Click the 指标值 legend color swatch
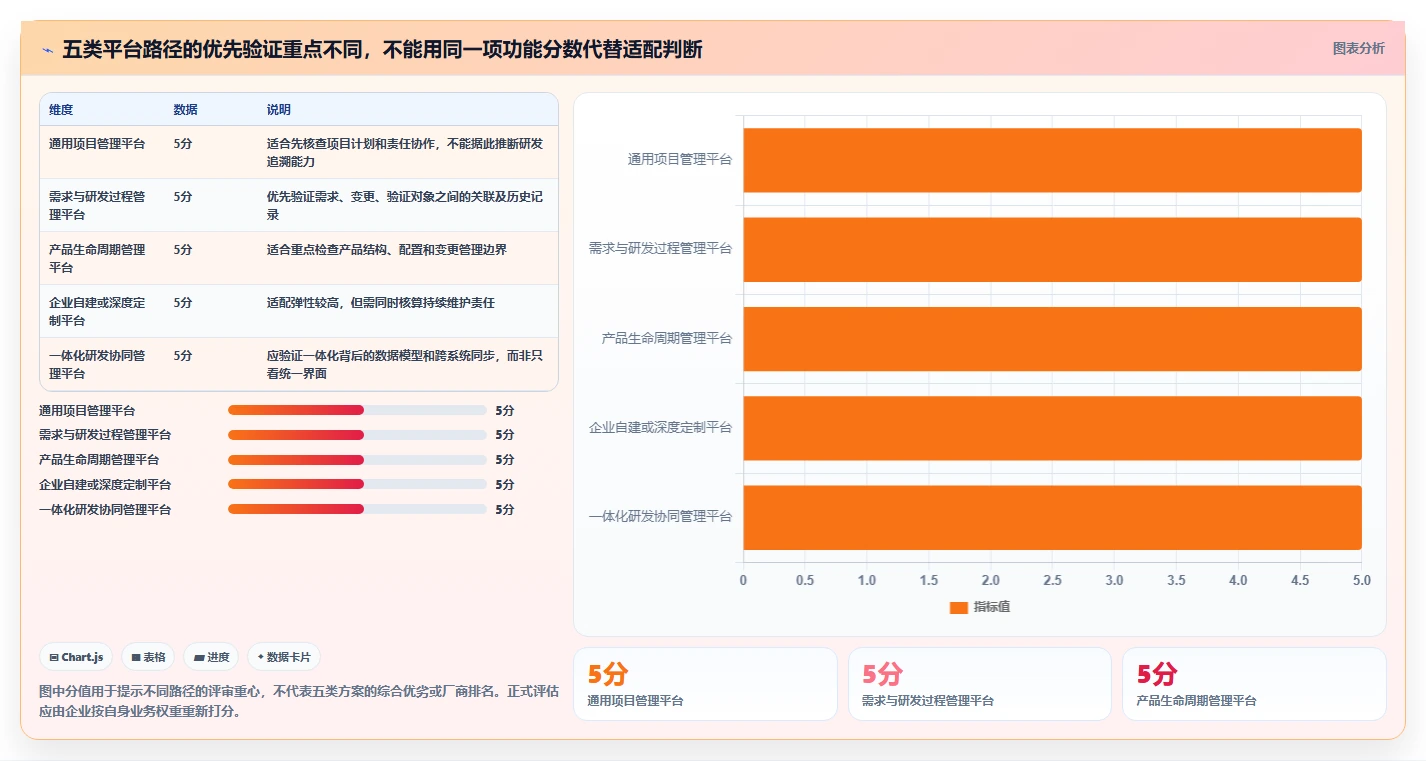 958,607
